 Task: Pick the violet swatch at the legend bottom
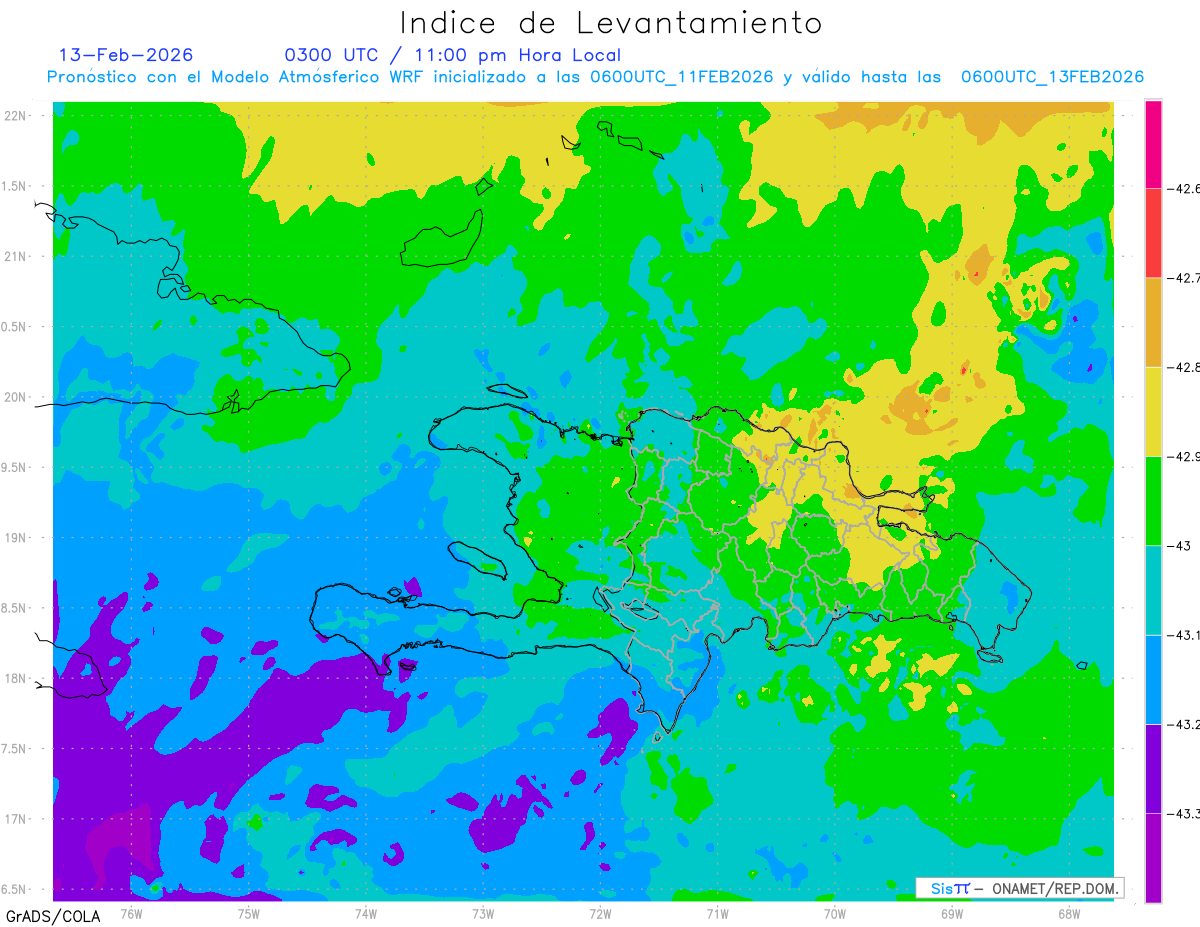(x=1153, y=857)
